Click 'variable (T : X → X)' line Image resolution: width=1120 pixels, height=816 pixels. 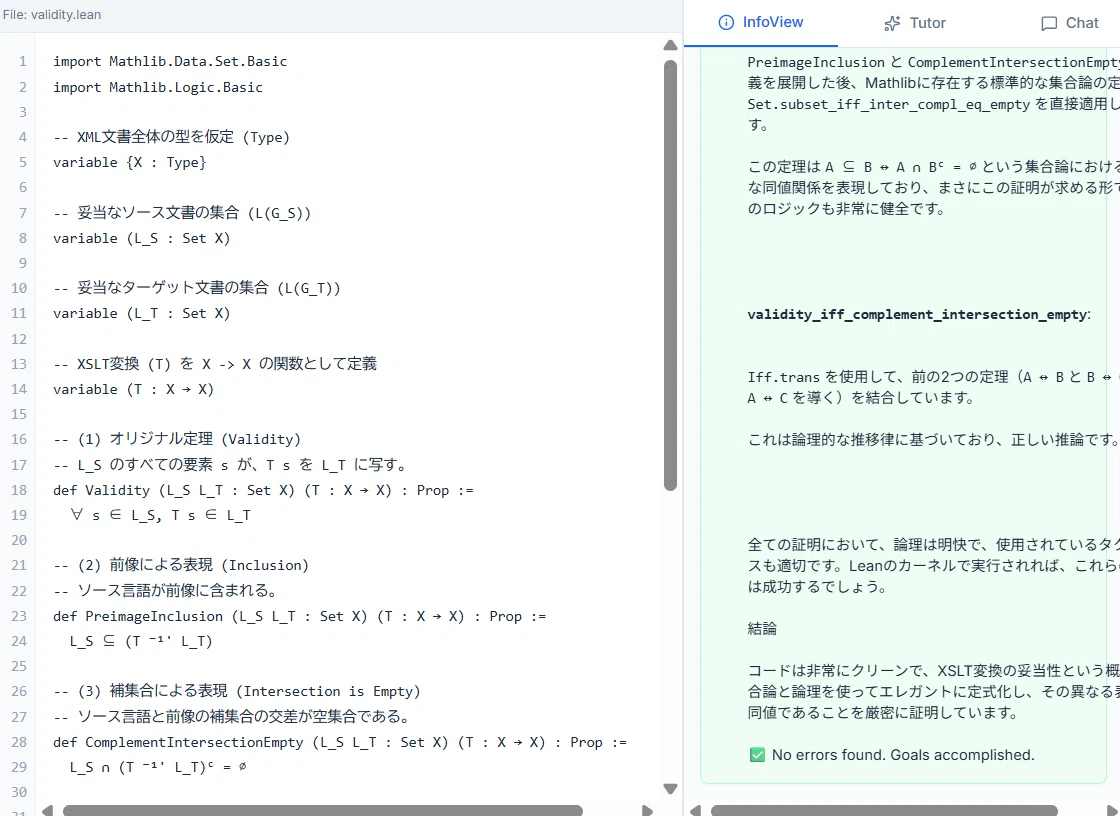pos(134,389)
